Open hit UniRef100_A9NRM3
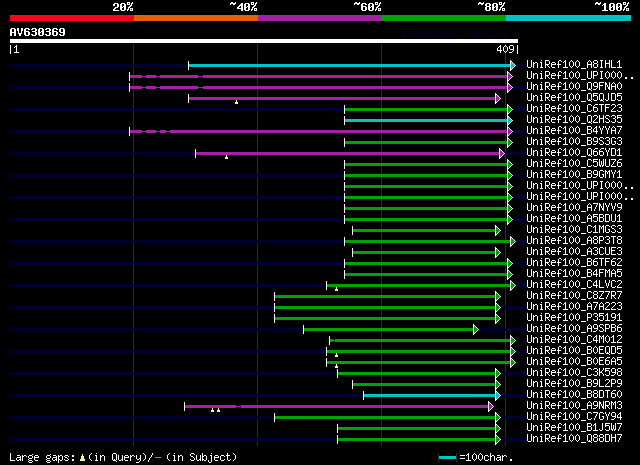Viewport: 640px width, 465px height. coord(574,406)
